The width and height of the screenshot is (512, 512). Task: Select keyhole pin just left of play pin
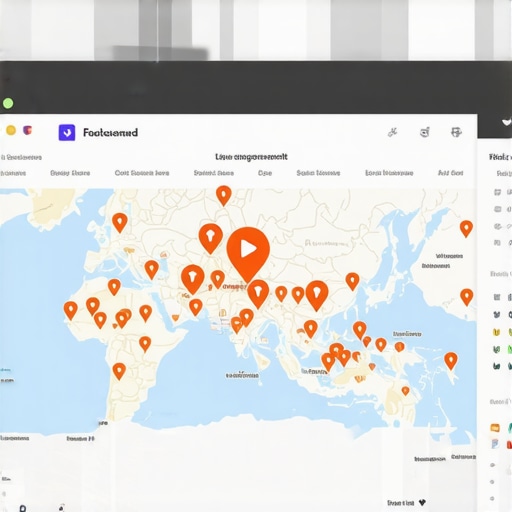[211, 239]
